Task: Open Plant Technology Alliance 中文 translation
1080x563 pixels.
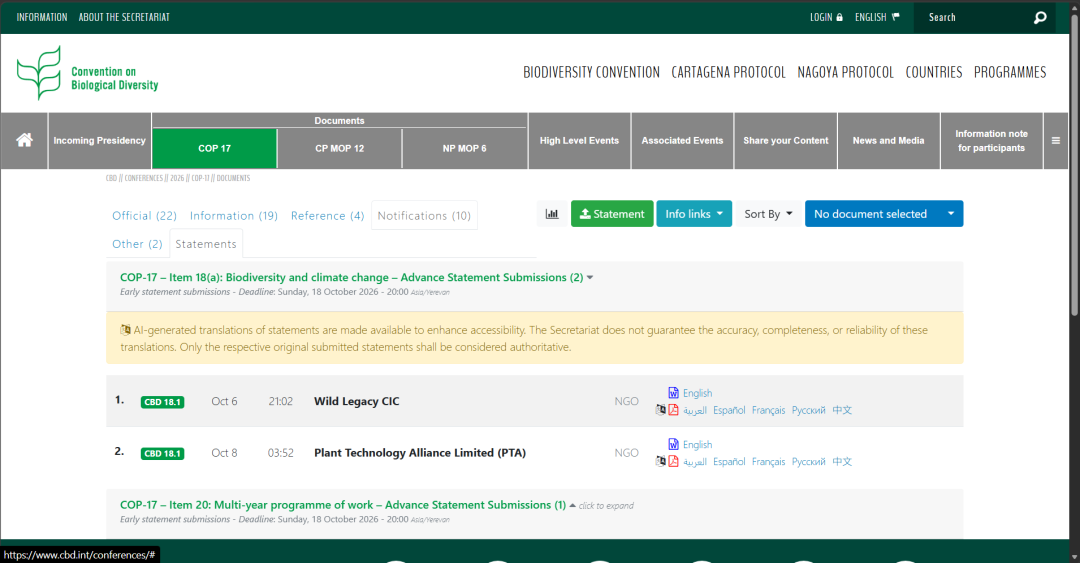Action: click(x=842, y=462)
